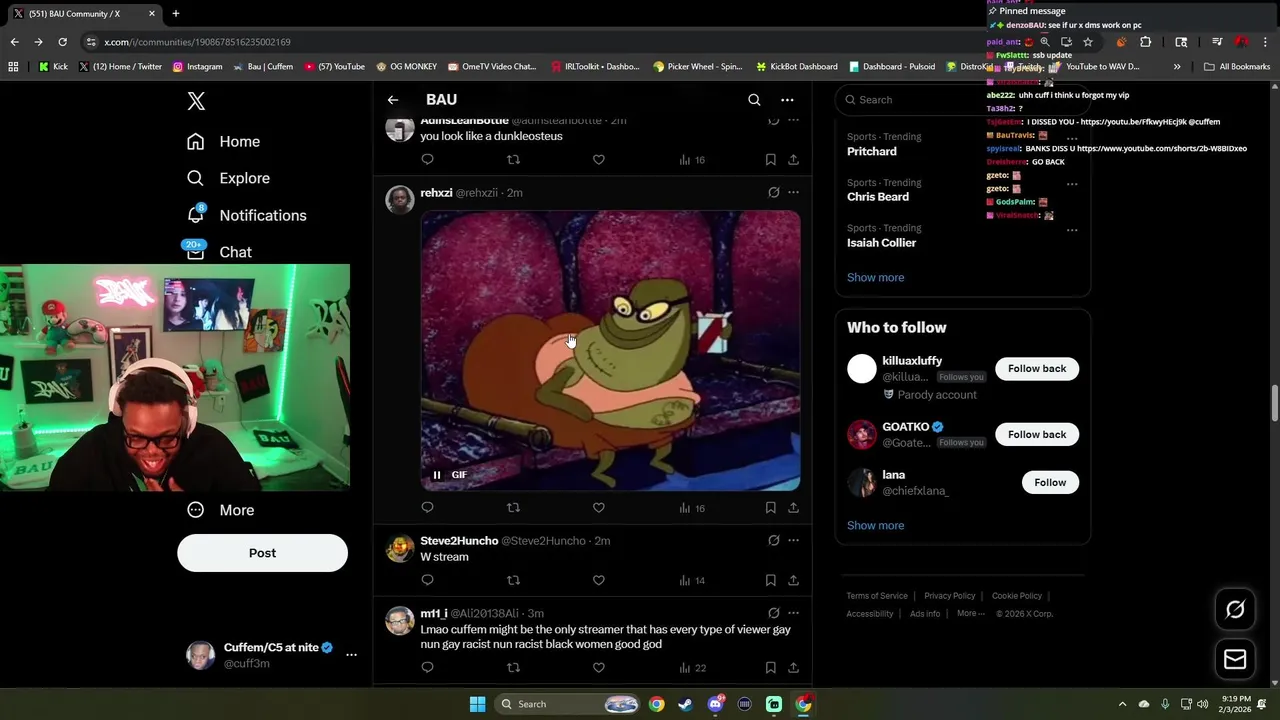The width and height of the screenshot is (1280, 720).
Task: Reload the page in Chrome
Action: point(62,42)
